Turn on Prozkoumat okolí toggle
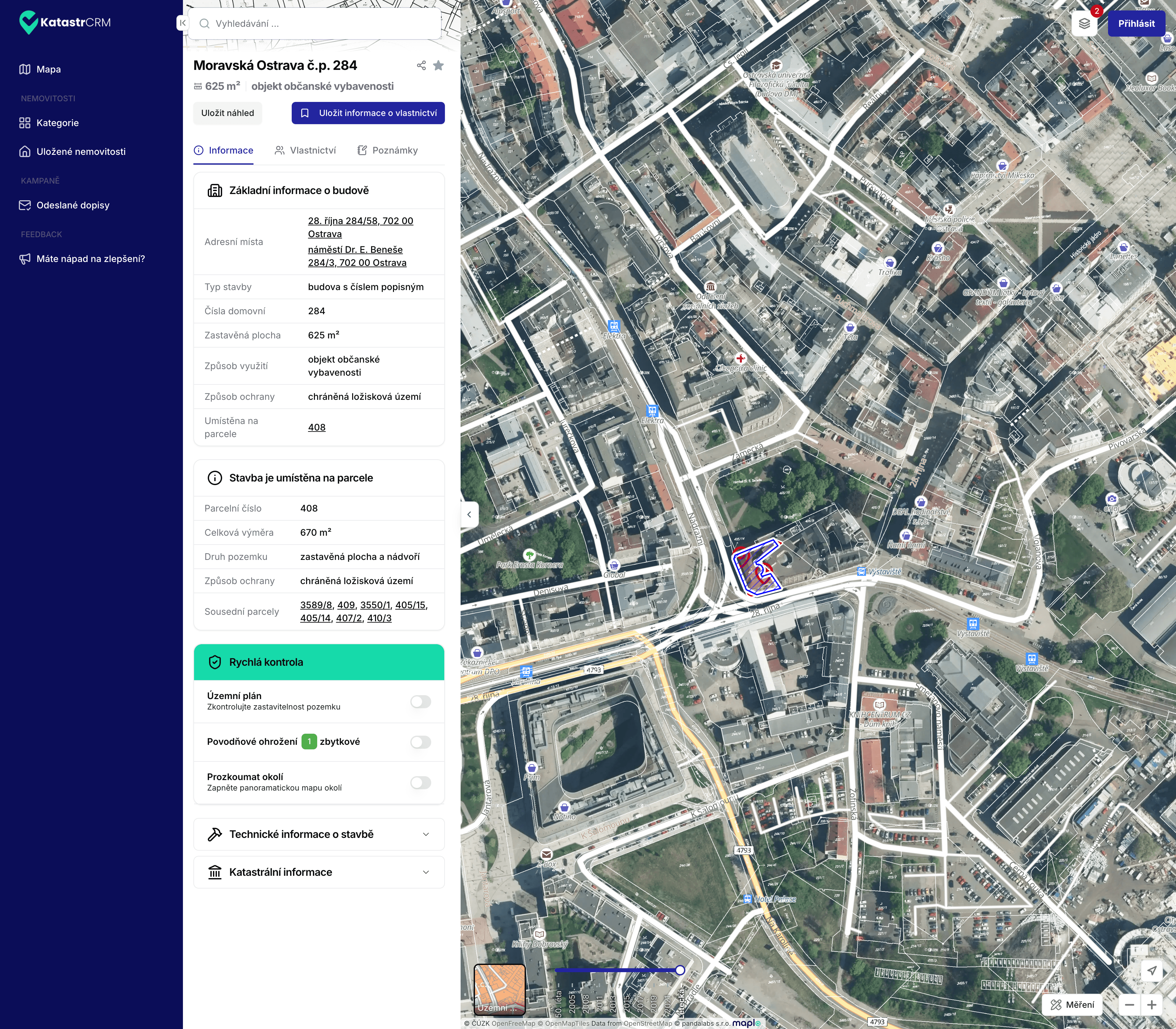 [420, 783]
